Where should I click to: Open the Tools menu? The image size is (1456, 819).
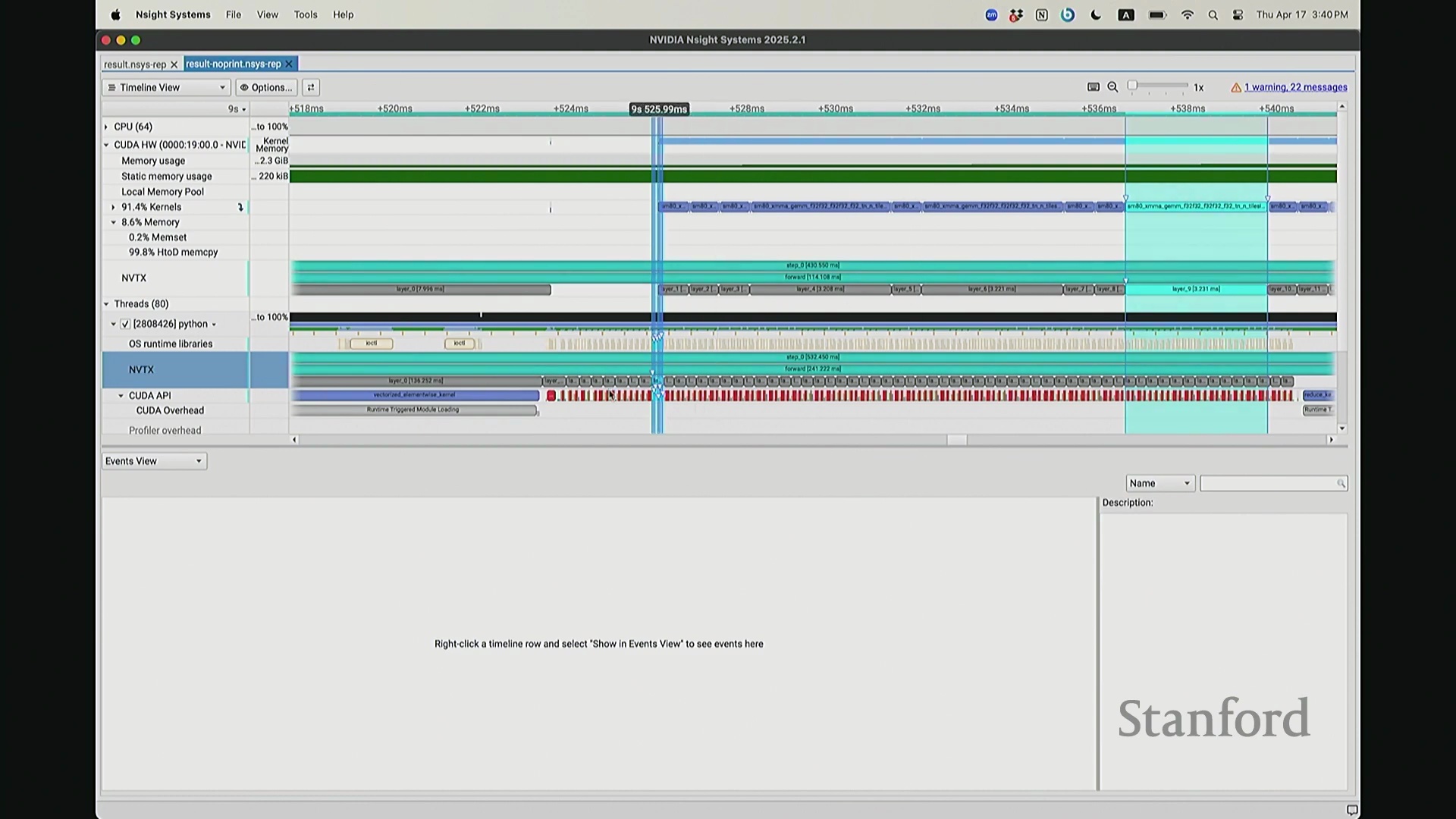point(306,14)
